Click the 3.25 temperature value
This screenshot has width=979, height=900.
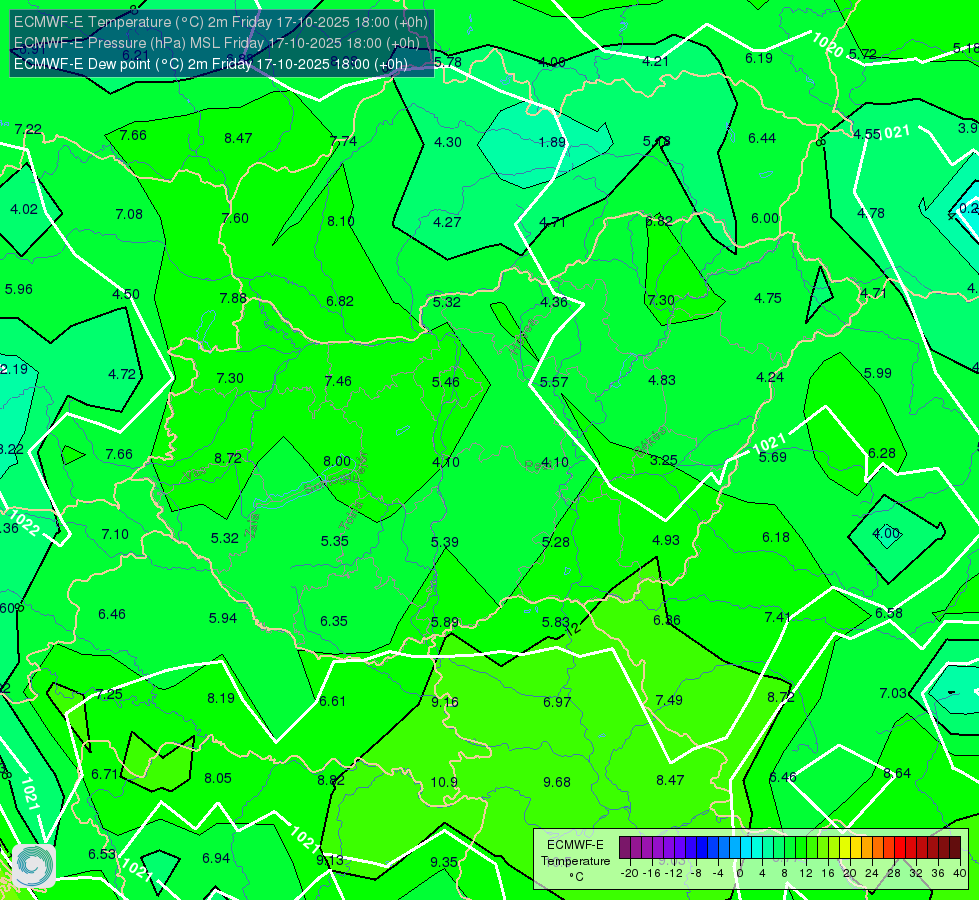[663, 460]
